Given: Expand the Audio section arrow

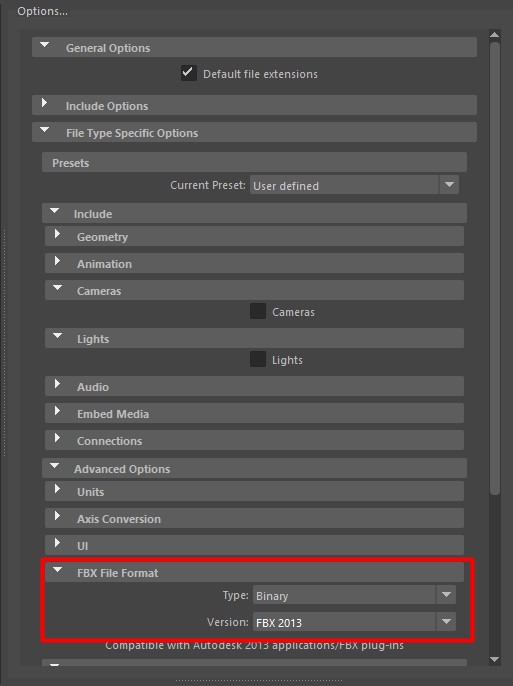Looking at the screenshot, I should coord(57,384).
